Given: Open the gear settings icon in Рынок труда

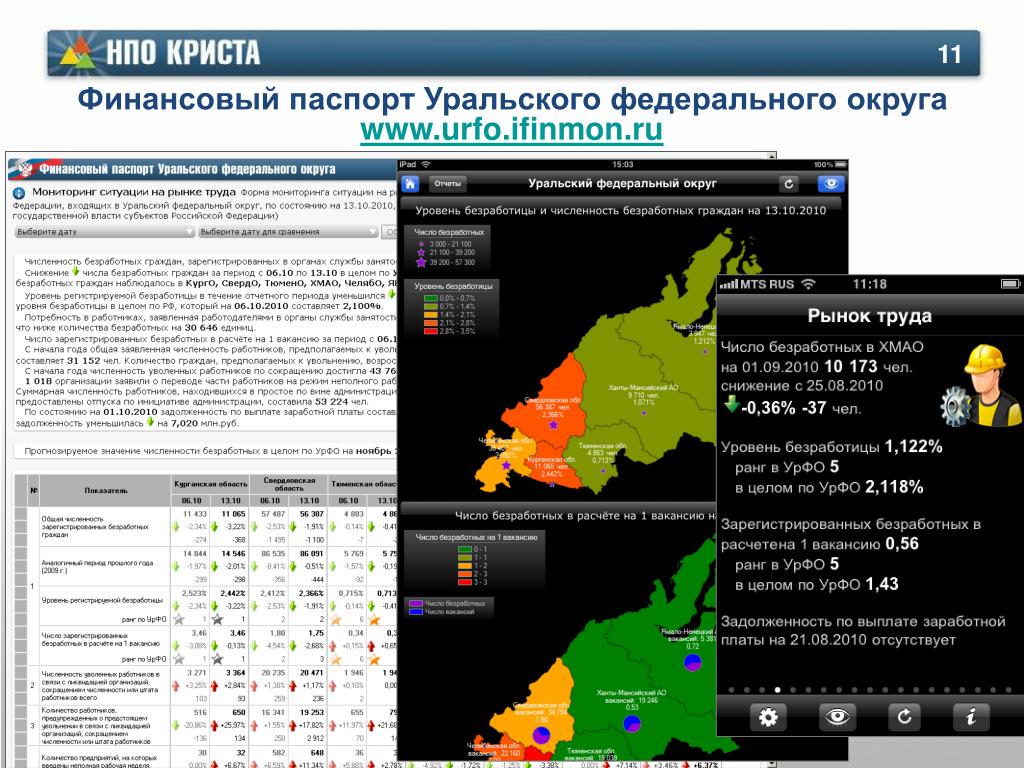Looking at the screenshot, I should tap(767, 717).
